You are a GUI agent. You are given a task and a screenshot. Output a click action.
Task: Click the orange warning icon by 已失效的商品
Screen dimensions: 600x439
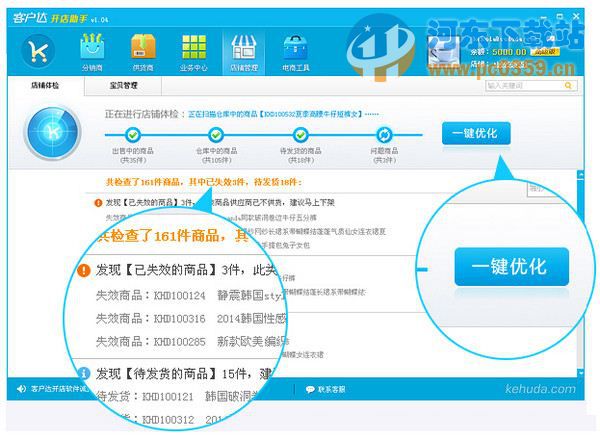(98, 202)
